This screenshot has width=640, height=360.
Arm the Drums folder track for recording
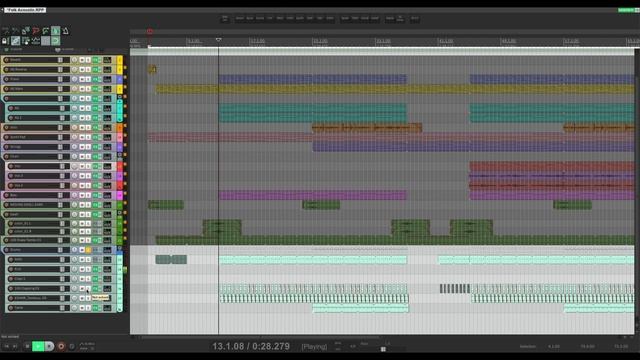[6, 250]
